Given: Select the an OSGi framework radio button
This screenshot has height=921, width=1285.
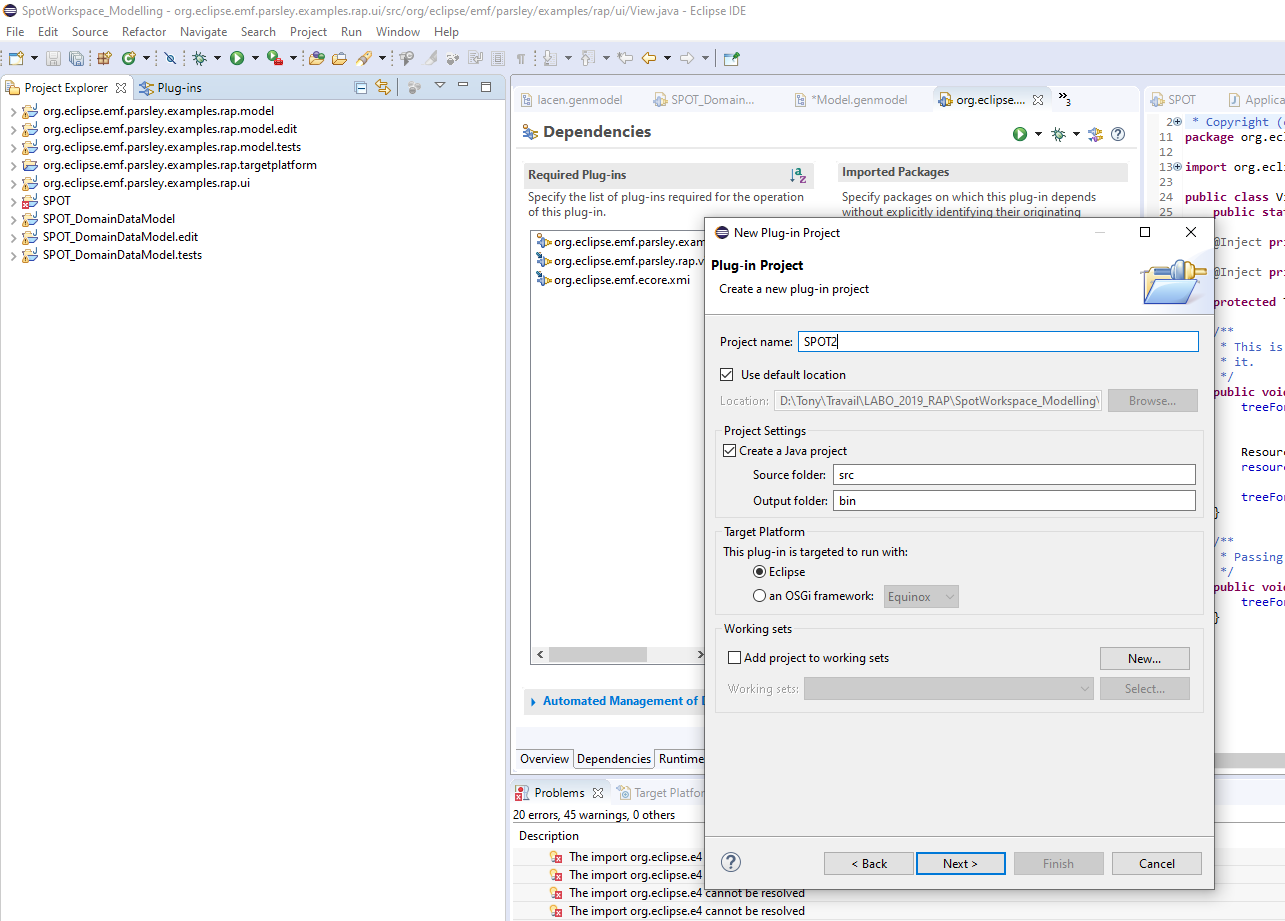Looking at the screenshot, I should 759,596.
